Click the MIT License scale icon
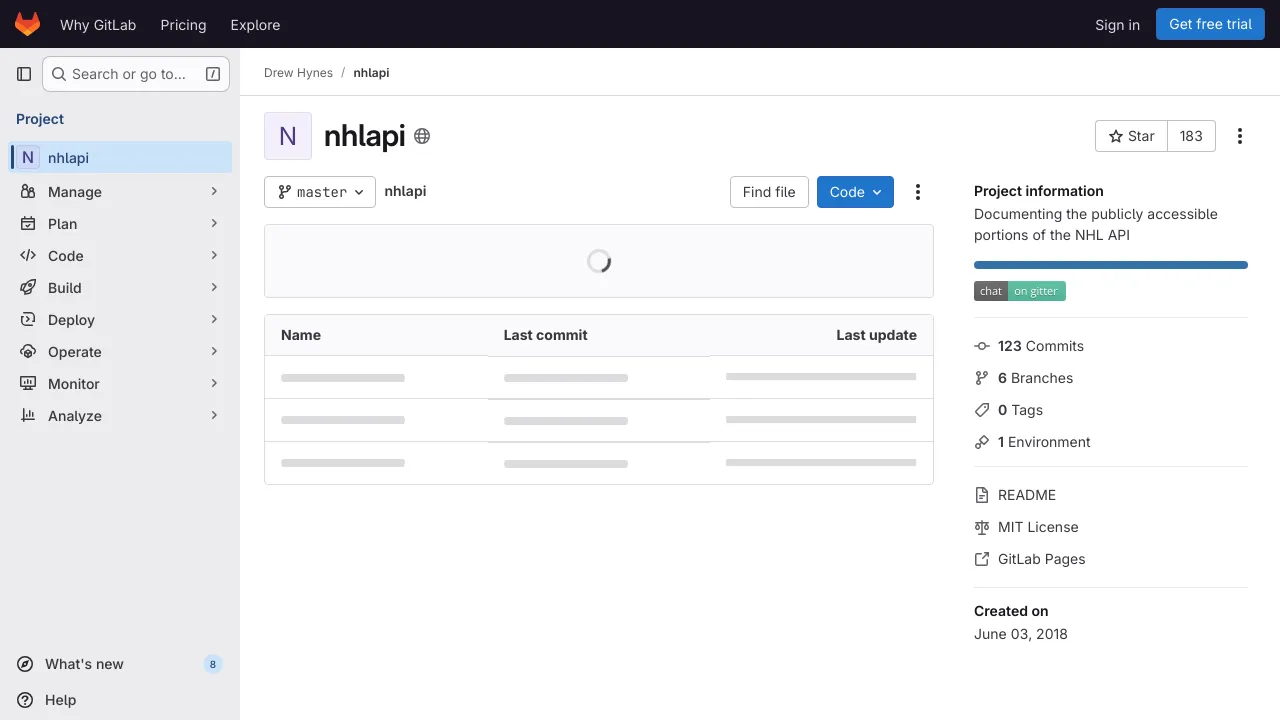1280x720 pixels. (x=982, y=527)
